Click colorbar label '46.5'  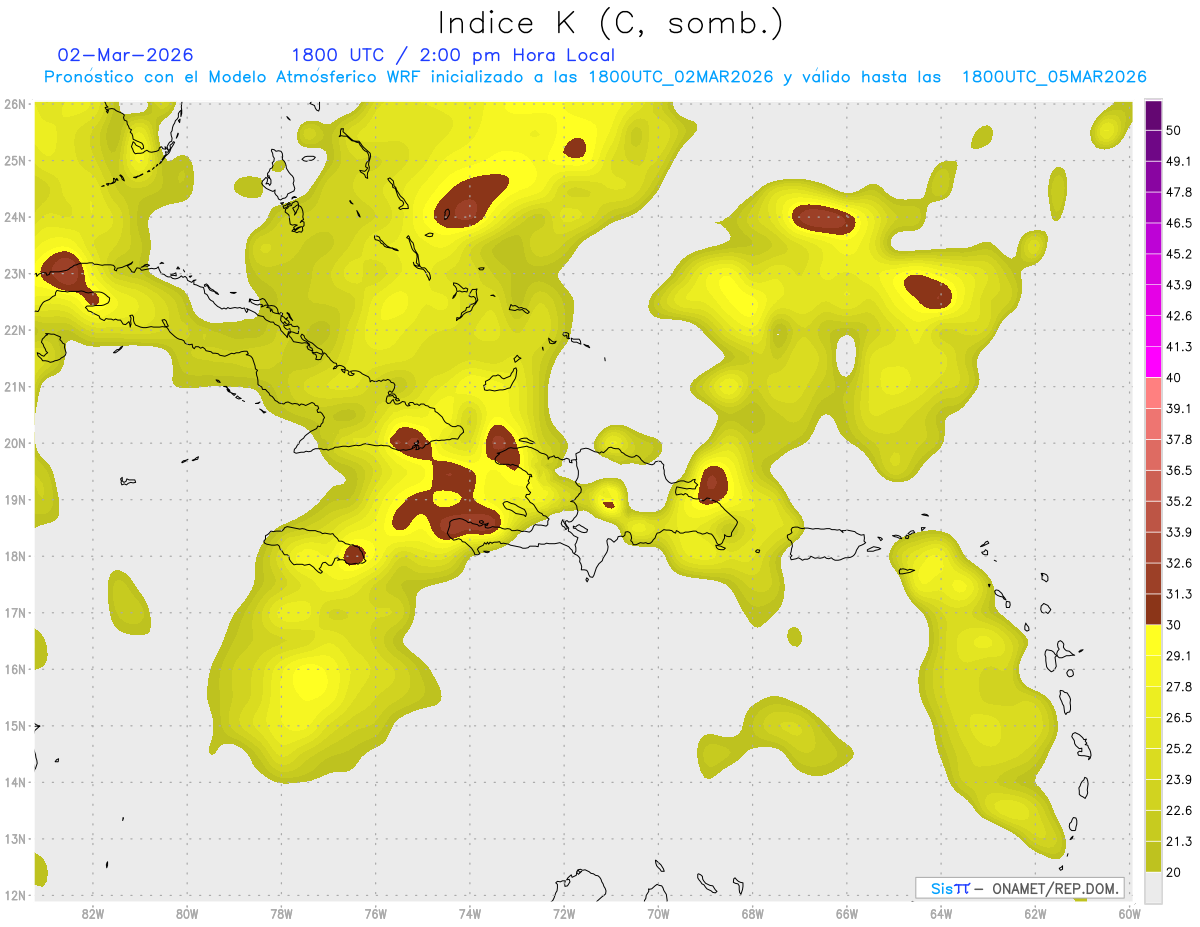1179,223
